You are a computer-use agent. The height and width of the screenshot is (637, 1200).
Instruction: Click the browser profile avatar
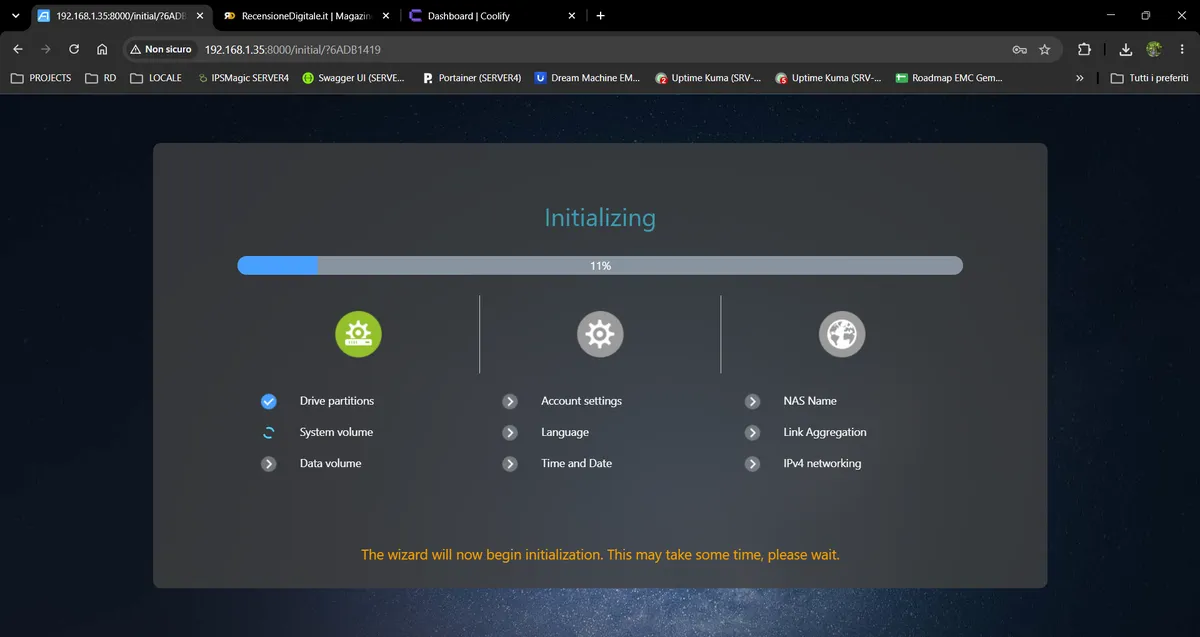(1154, 49)
